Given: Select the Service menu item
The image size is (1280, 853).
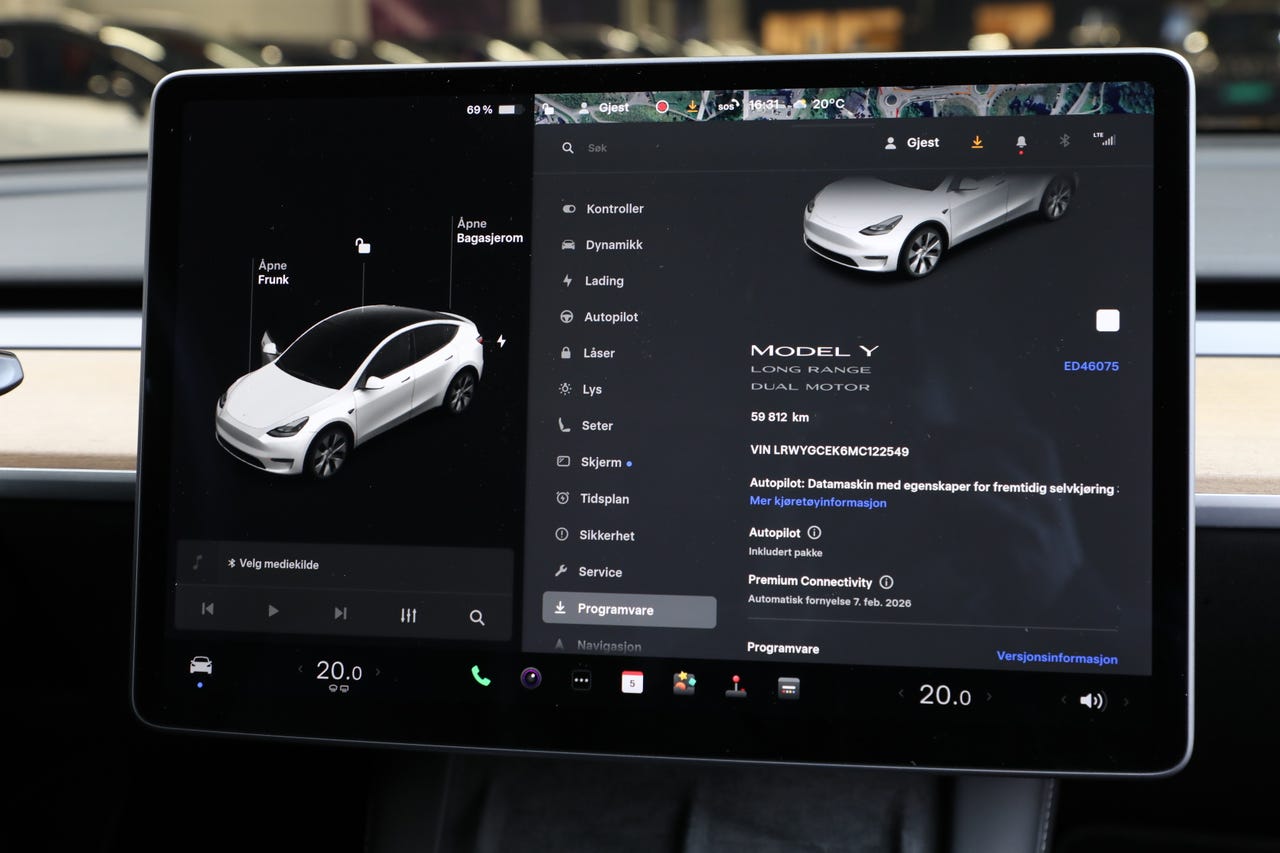Looking at the screenshot, I should [588, 572].
